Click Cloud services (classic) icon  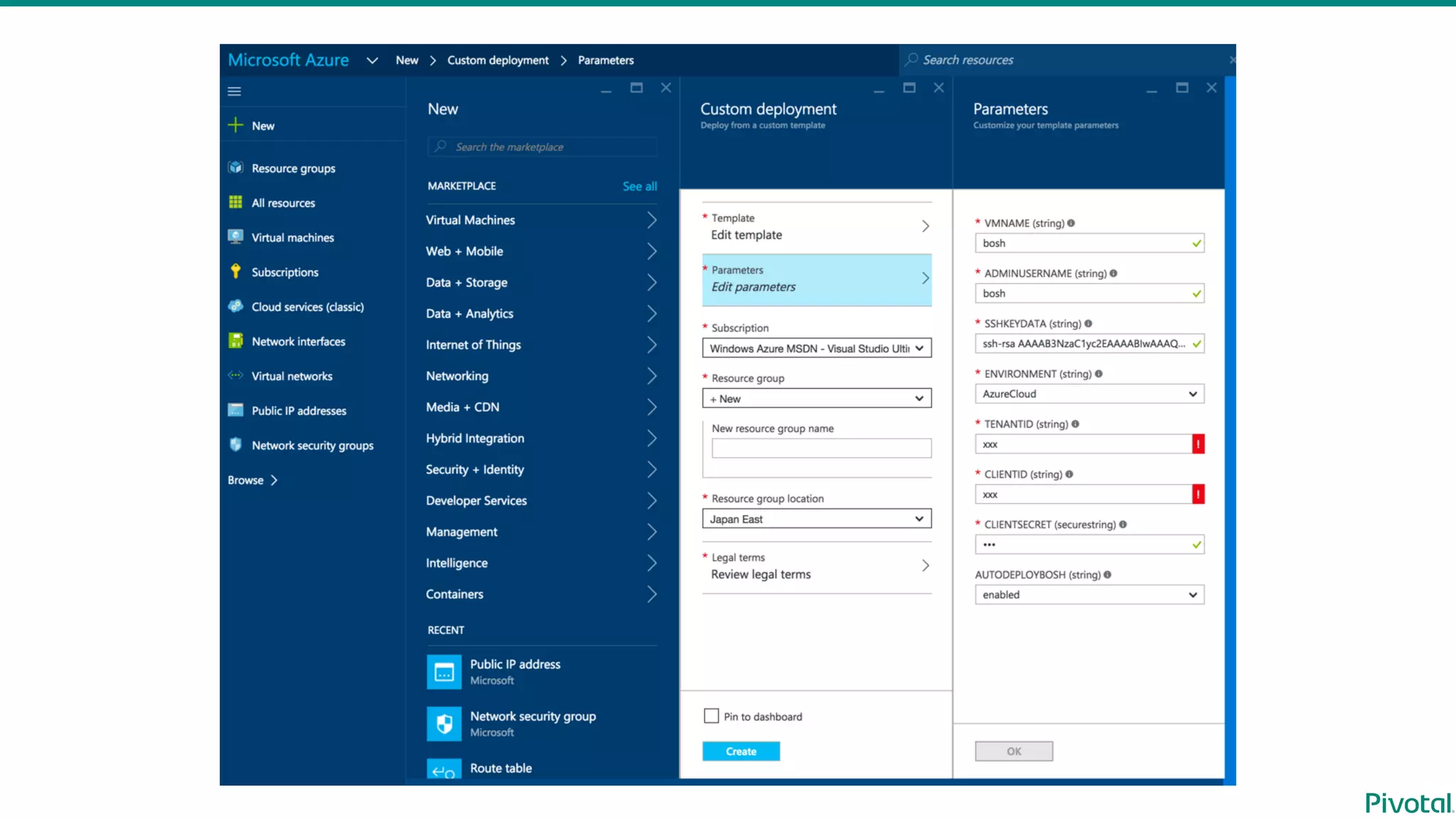(x=235, y=306)
